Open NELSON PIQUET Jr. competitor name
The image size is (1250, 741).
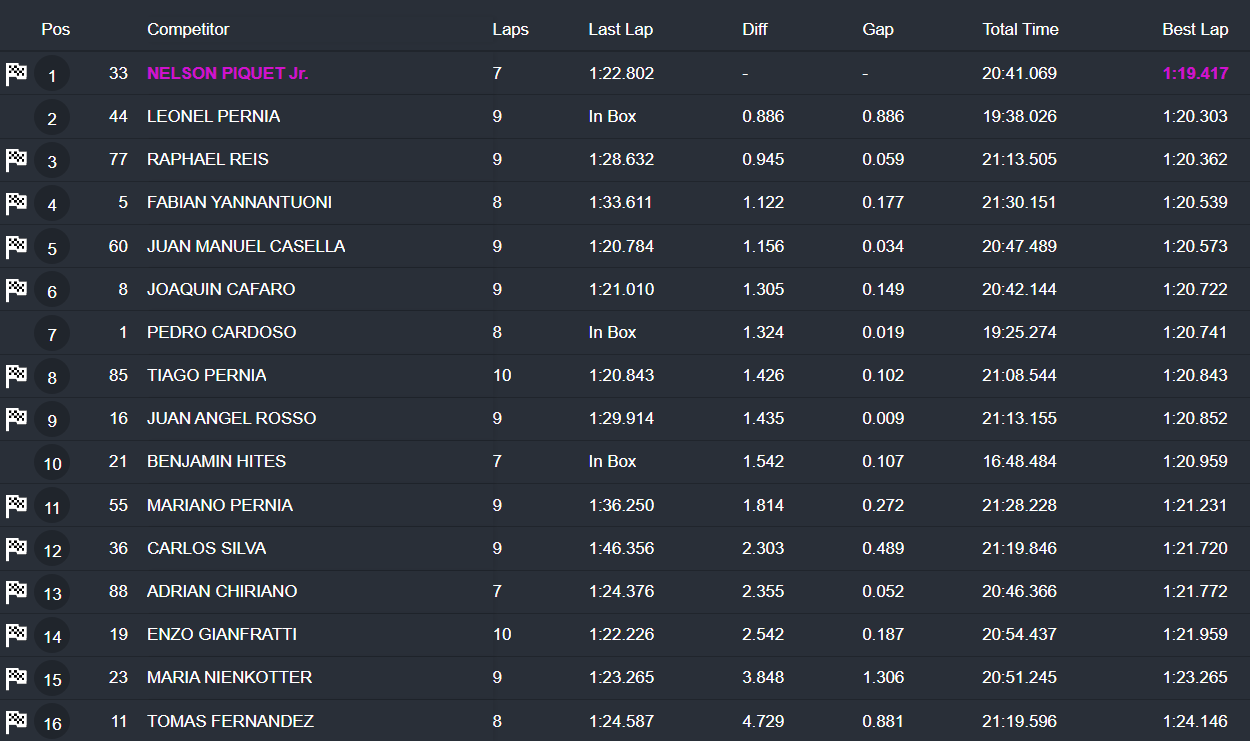pyautogui.click(x=227, y=73)
